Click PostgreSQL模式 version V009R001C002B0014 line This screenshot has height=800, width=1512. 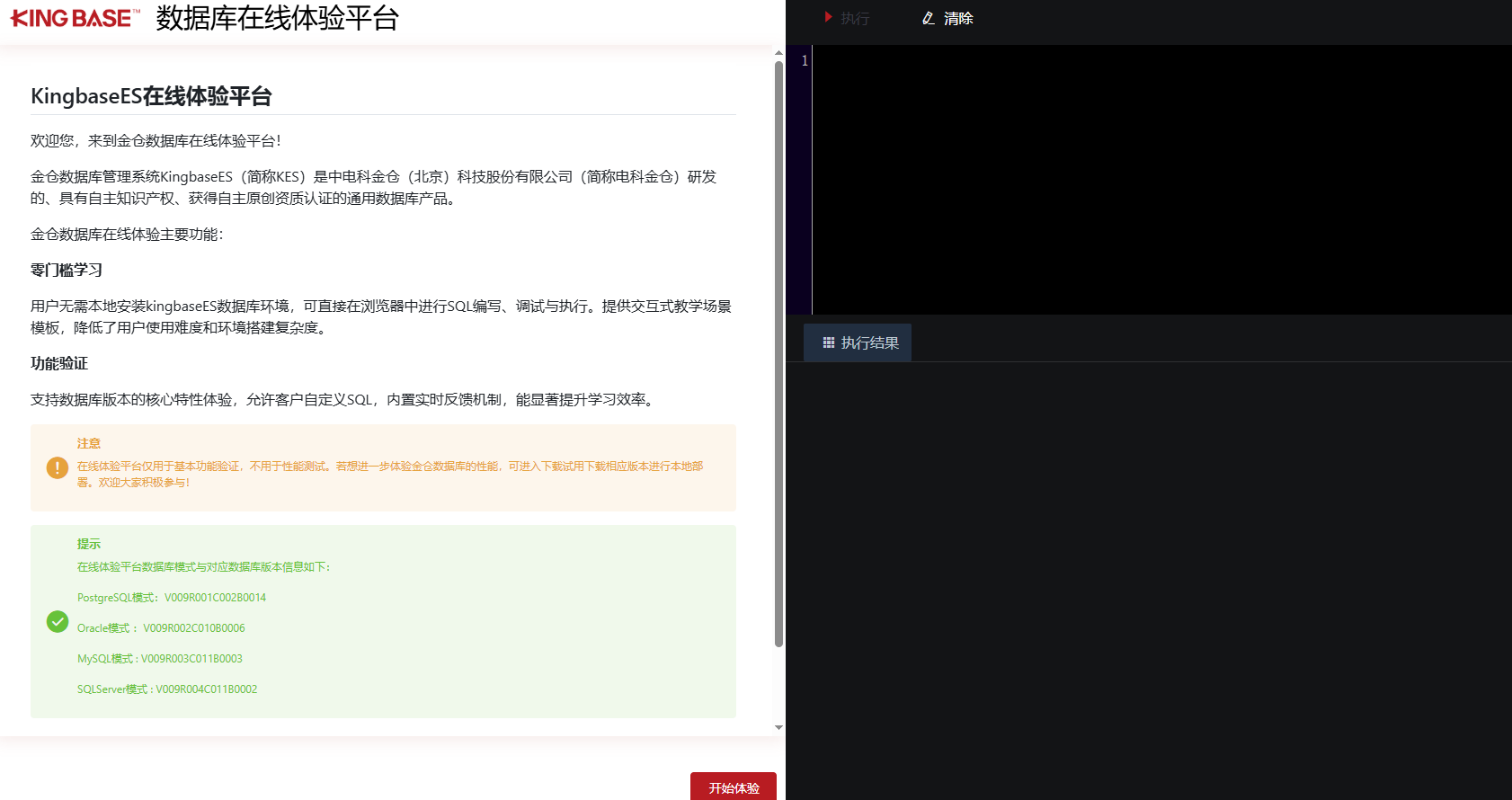[172, 598]
